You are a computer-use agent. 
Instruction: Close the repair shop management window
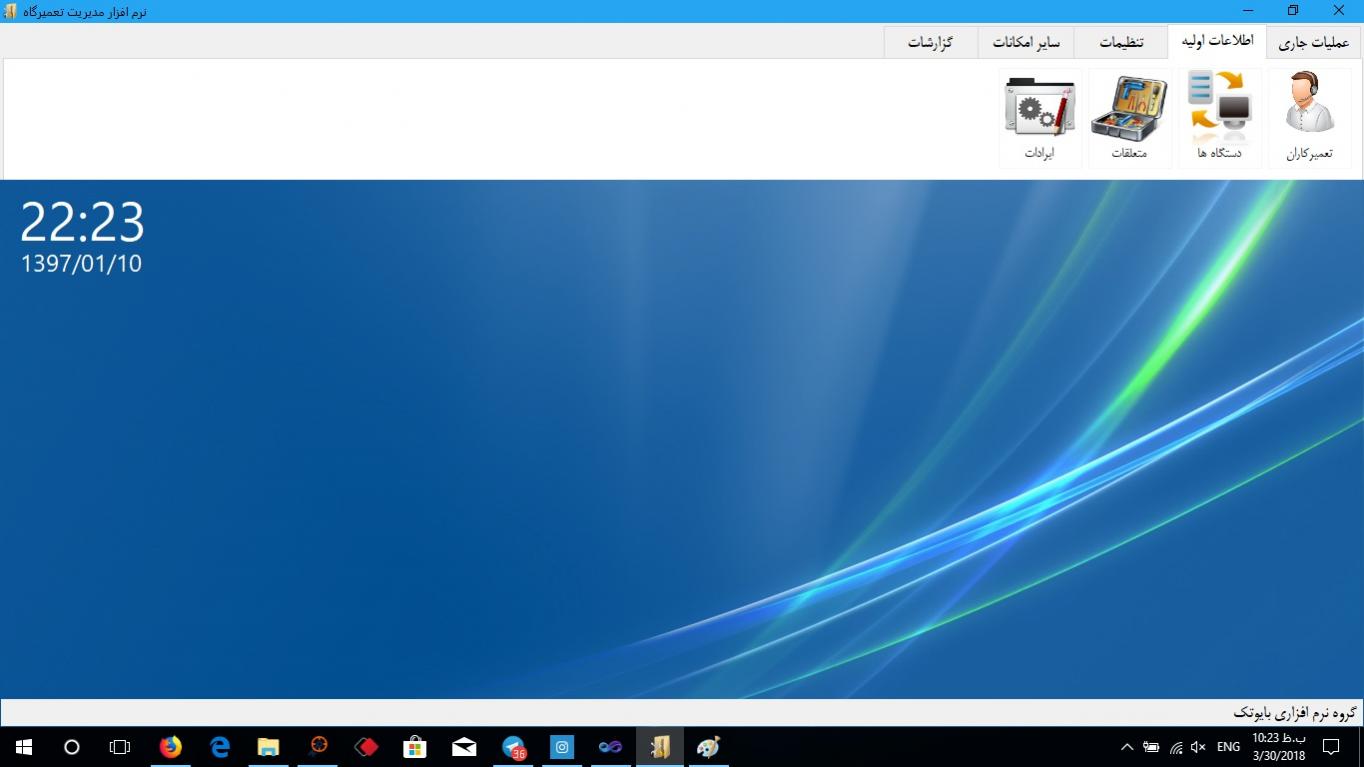click(x=1339, y=11)
